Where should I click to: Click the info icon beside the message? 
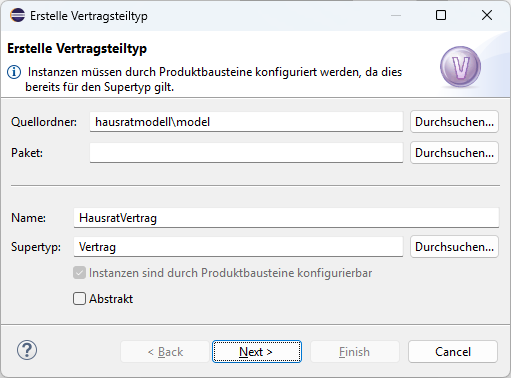14,72
